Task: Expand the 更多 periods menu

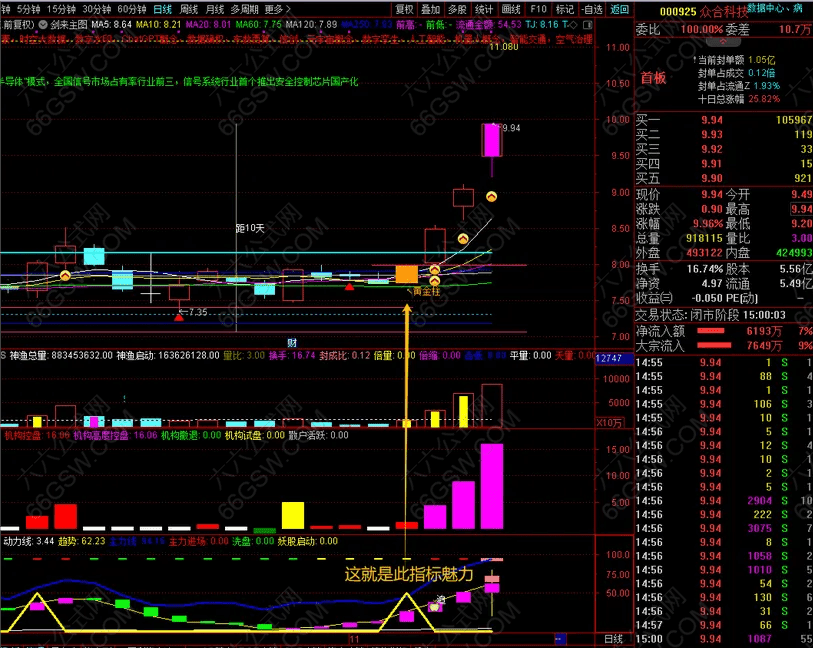Action: coord(277,9)
